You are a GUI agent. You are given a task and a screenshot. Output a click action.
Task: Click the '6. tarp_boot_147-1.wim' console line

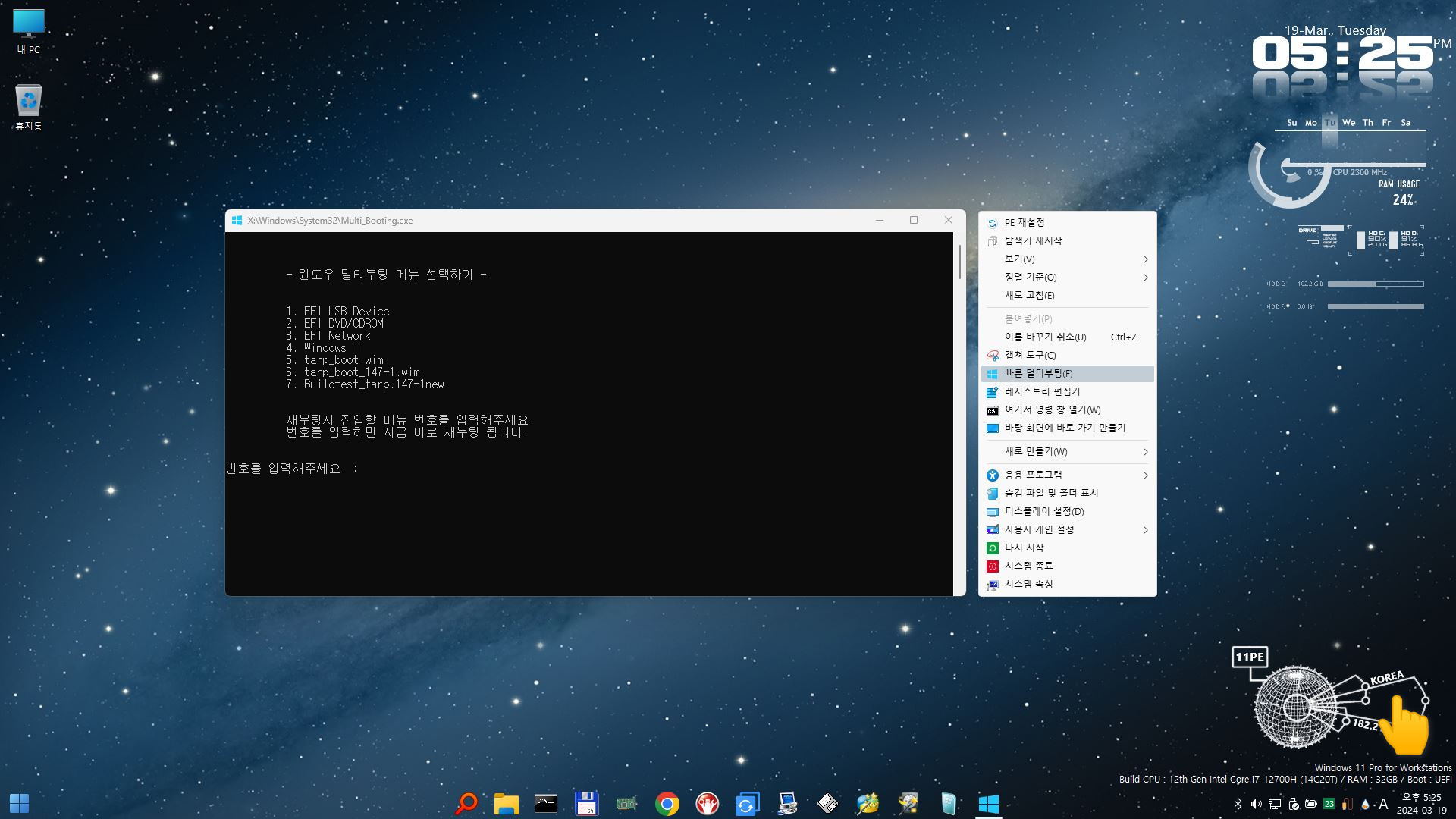coord(353,372)
